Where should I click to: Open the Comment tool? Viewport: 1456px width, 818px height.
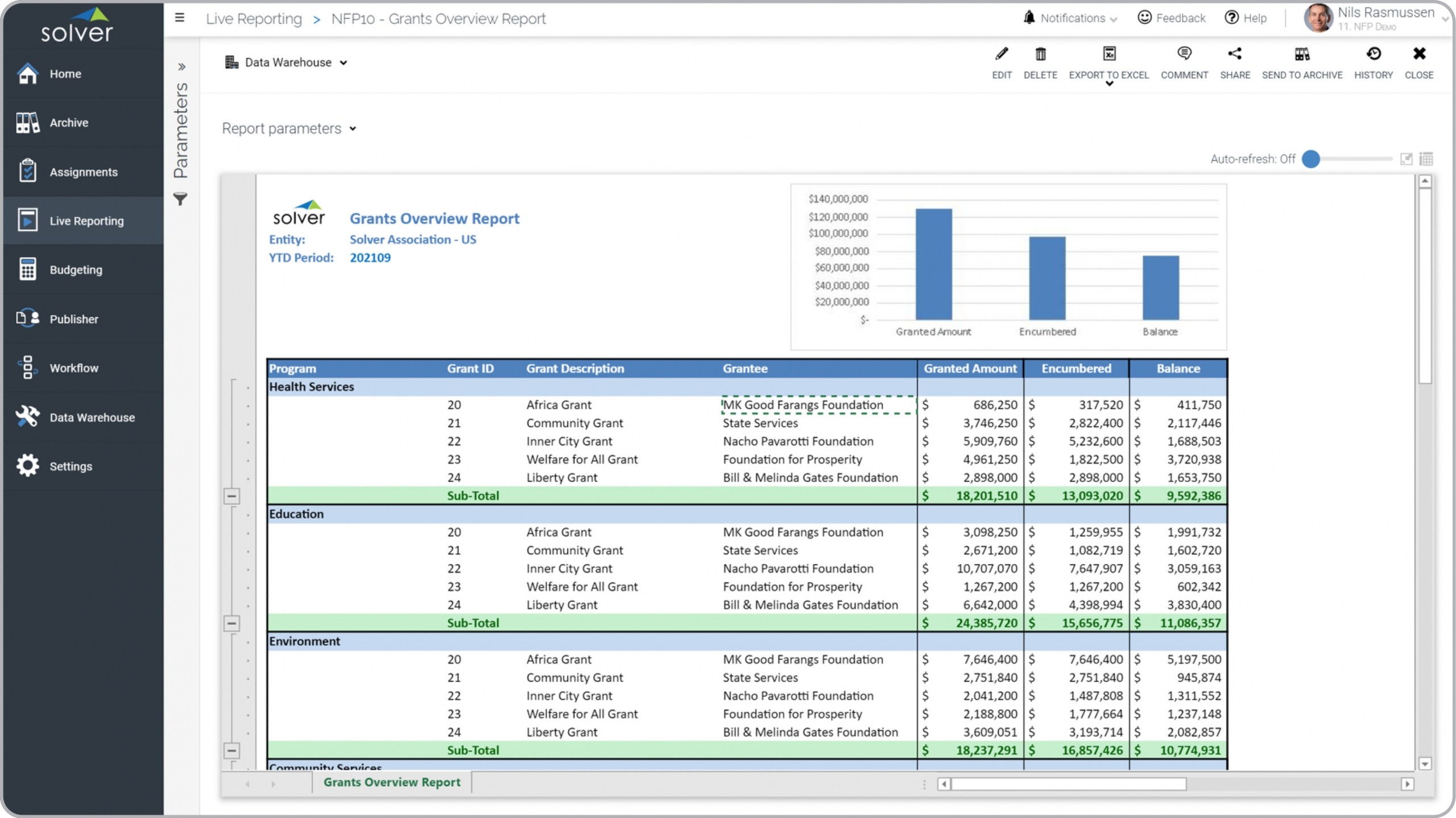tap(1184, 55)
